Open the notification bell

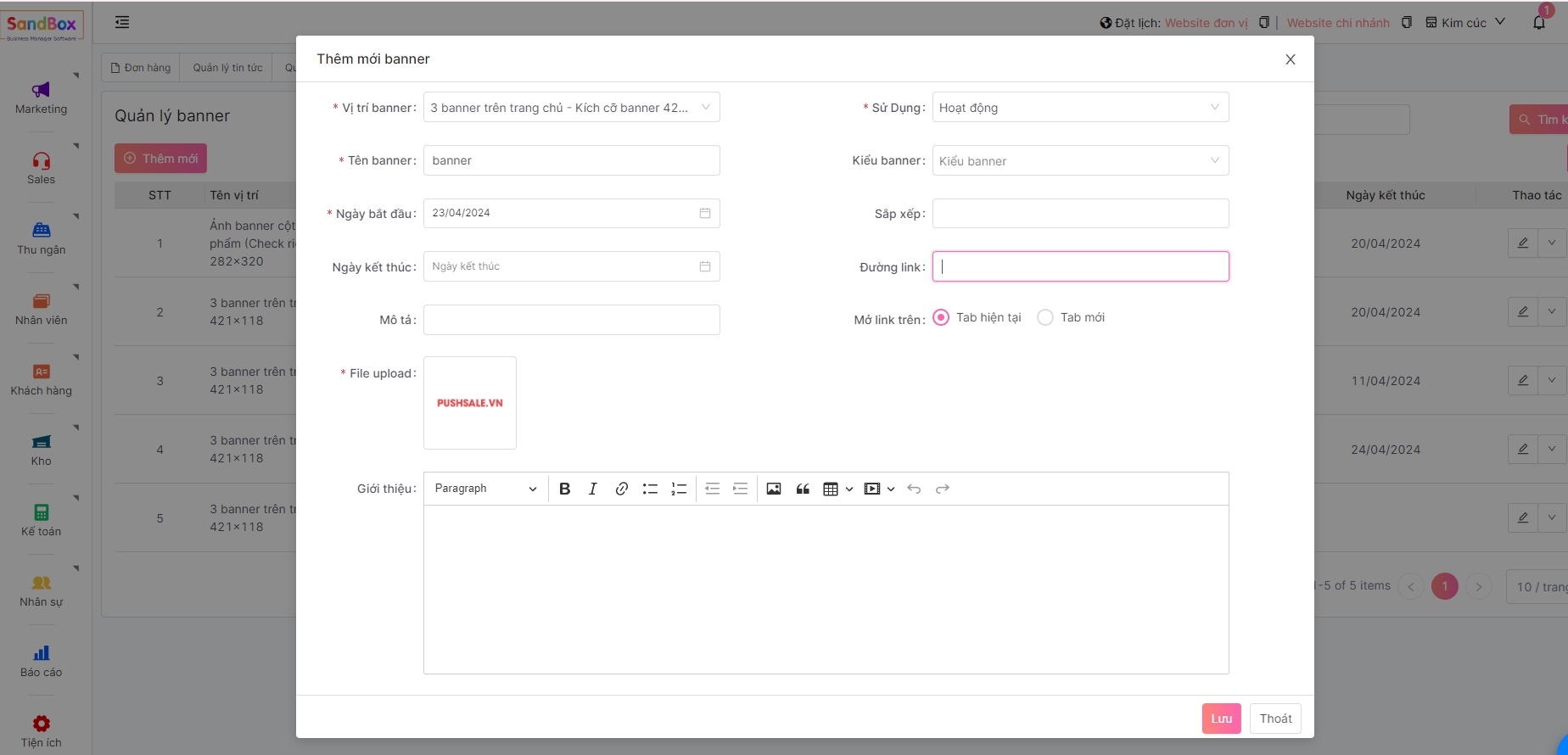click(1539, 22)
